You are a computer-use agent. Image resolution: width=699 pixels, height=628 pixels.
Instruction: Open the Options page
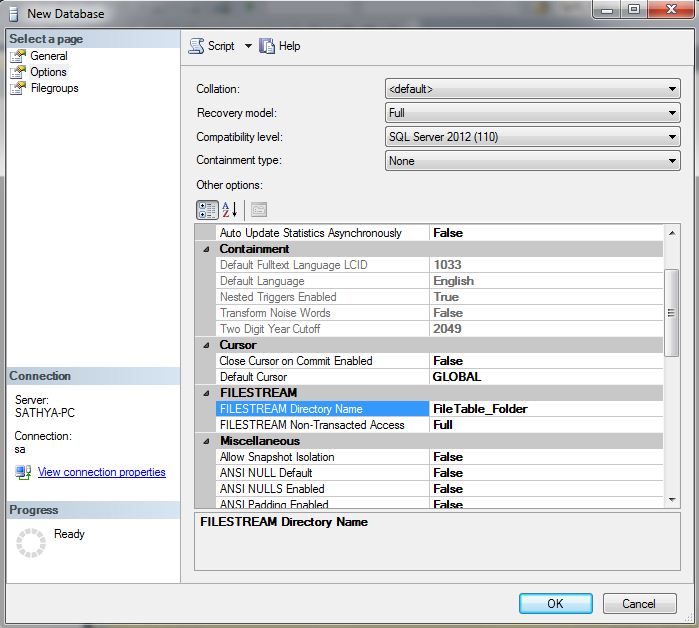(x=48, y=72)
